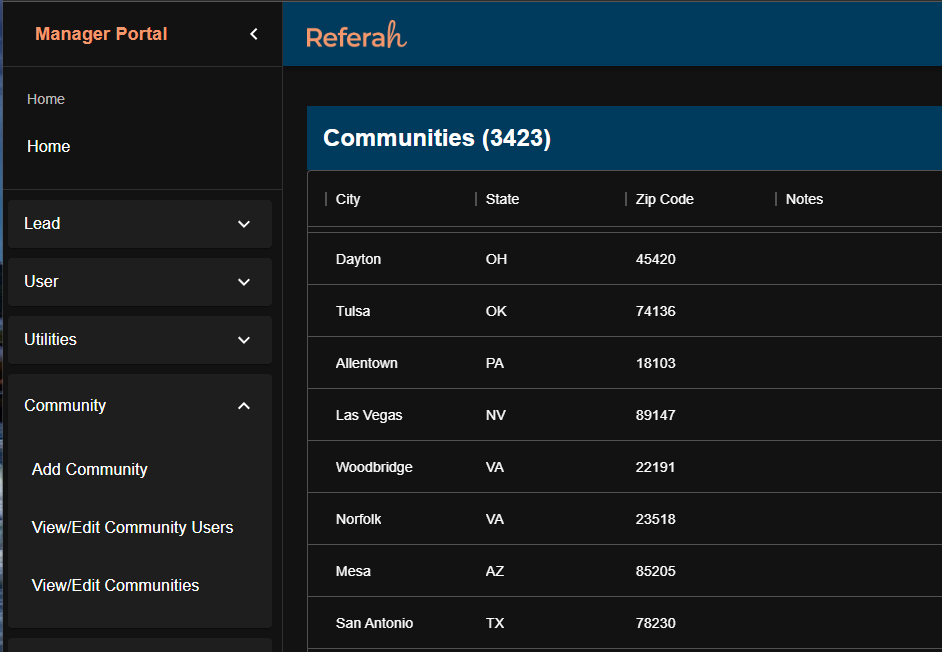Collapse the Manager Portal sidebar arrow
This screenshot has height=652, width=942.
pyautogui.click(x=254, y=34)
